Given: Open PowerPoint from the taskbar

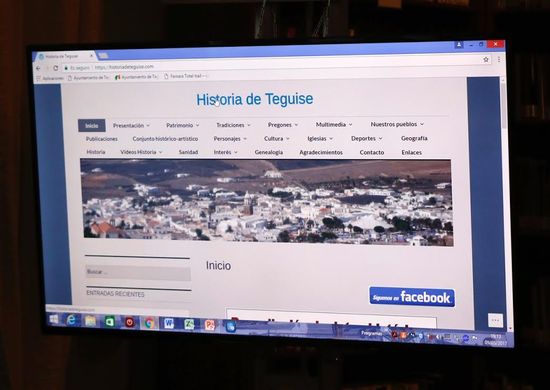Looking at the screenshot, I should pos(210,325).
